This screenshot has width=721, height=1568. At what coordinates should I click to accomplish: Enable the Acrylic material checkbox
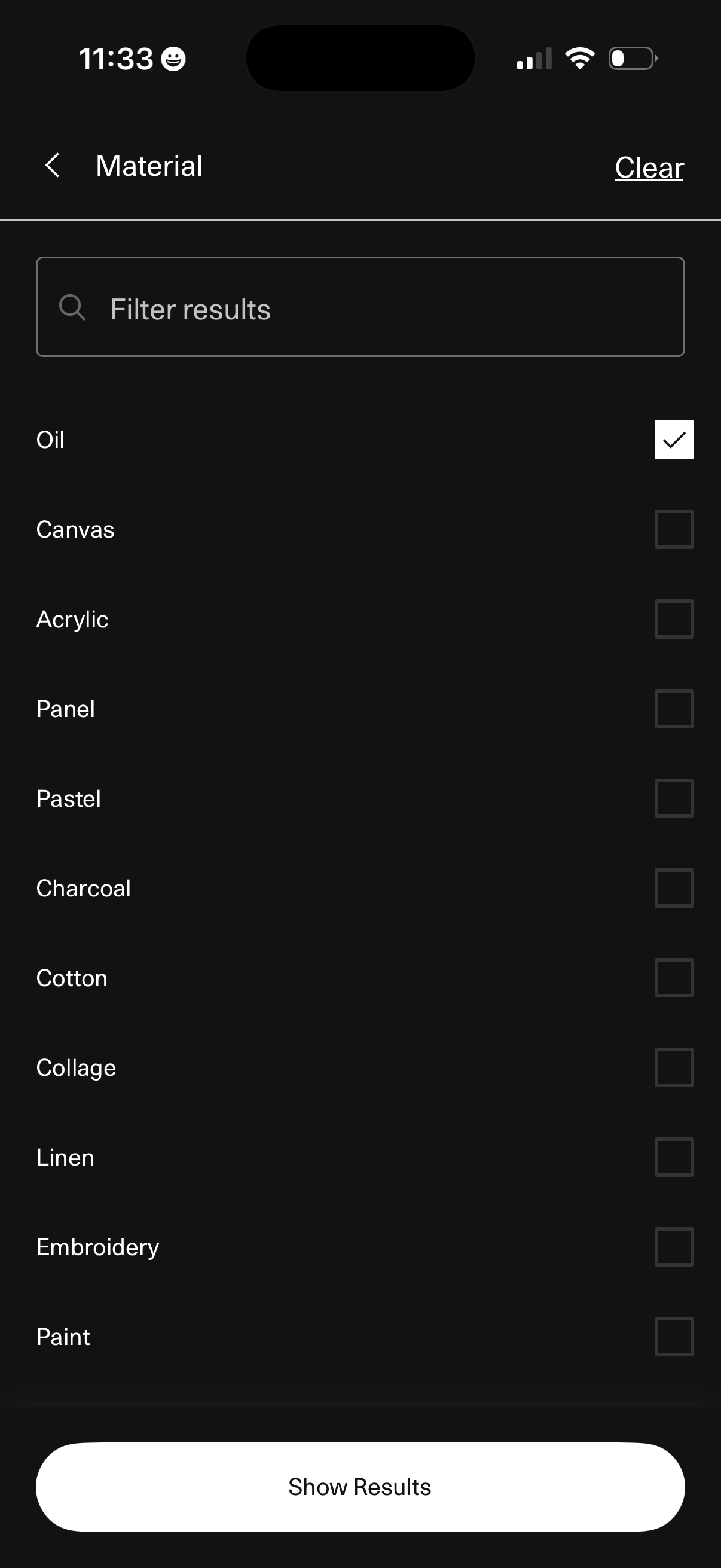[674, 619]
